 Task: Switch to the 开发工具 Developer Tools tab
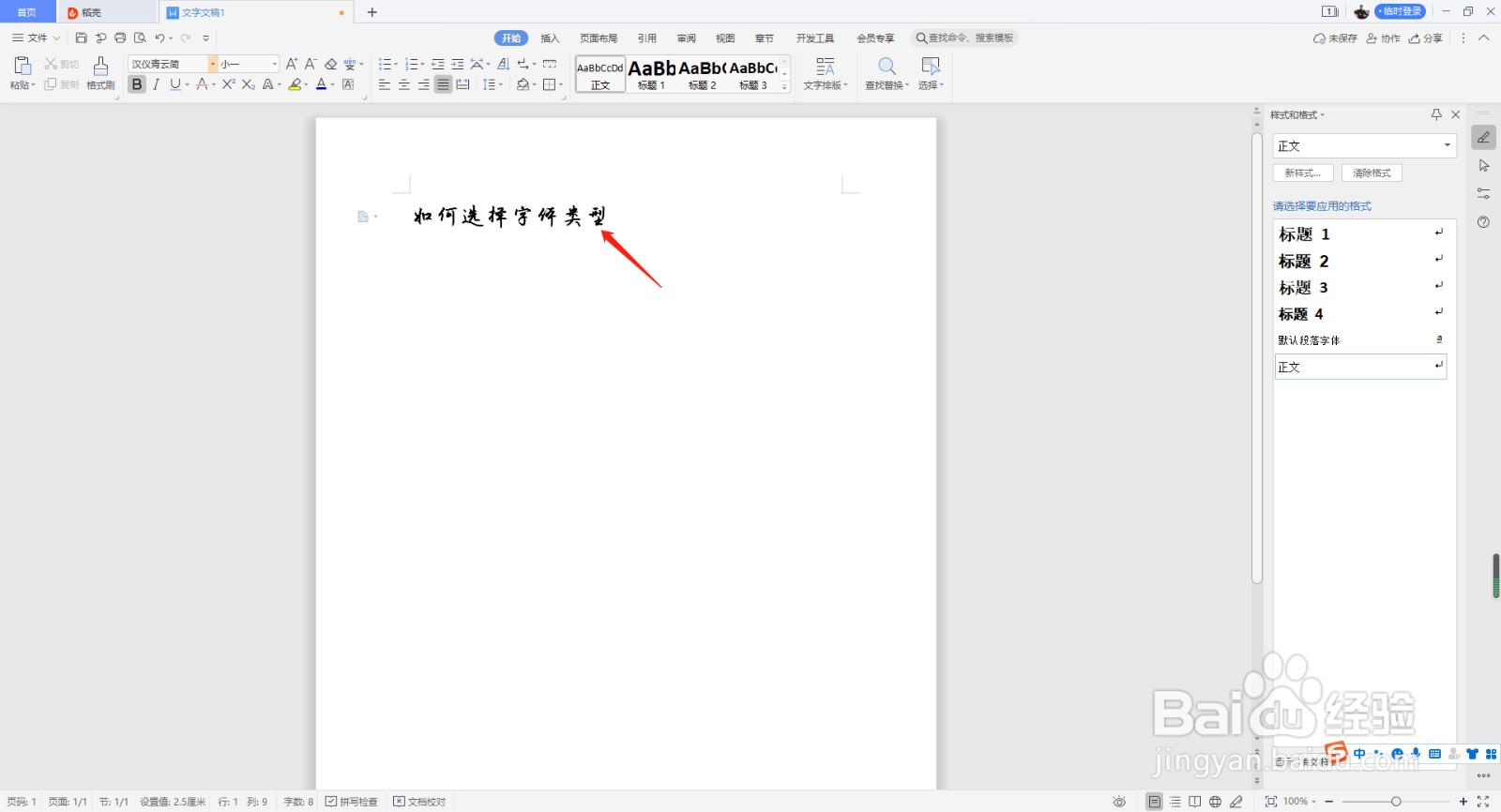(815, 38)
